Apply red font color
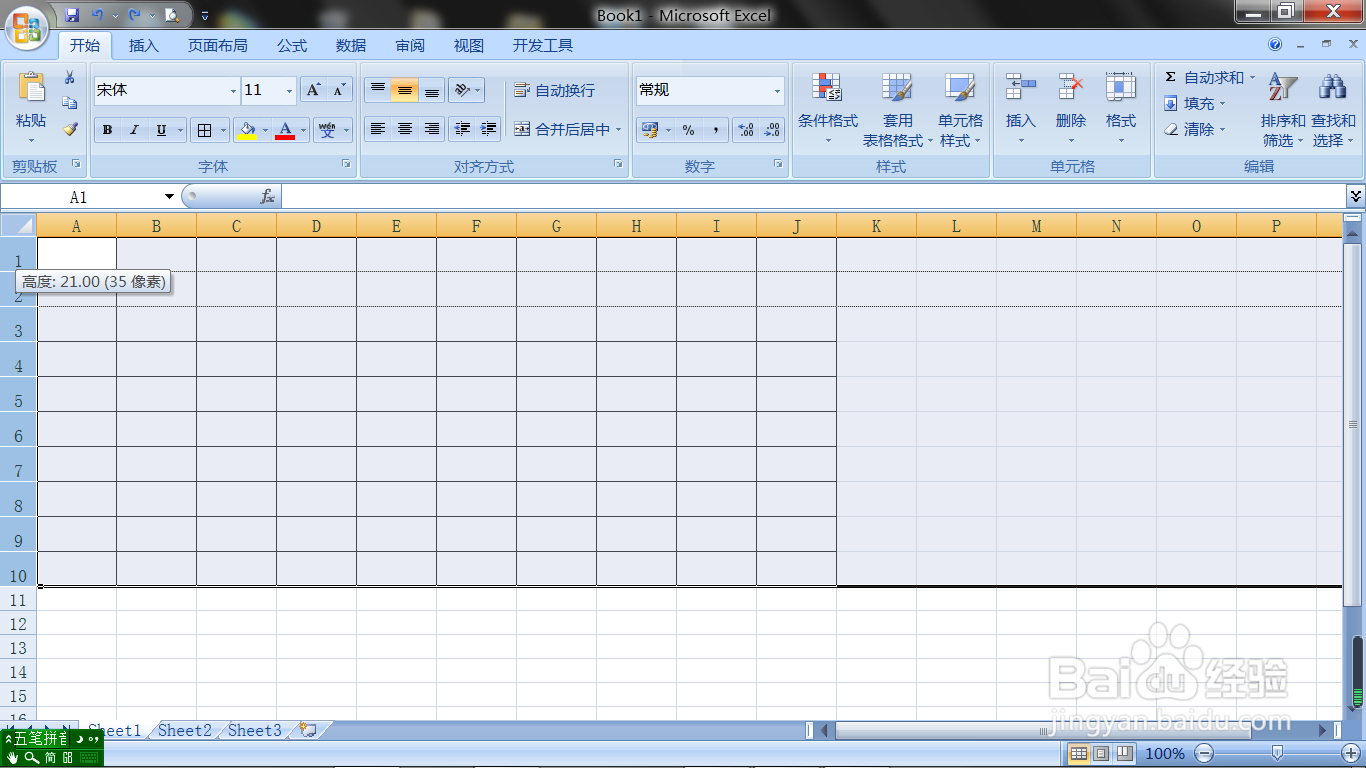1366x768 pixels. 285,130
